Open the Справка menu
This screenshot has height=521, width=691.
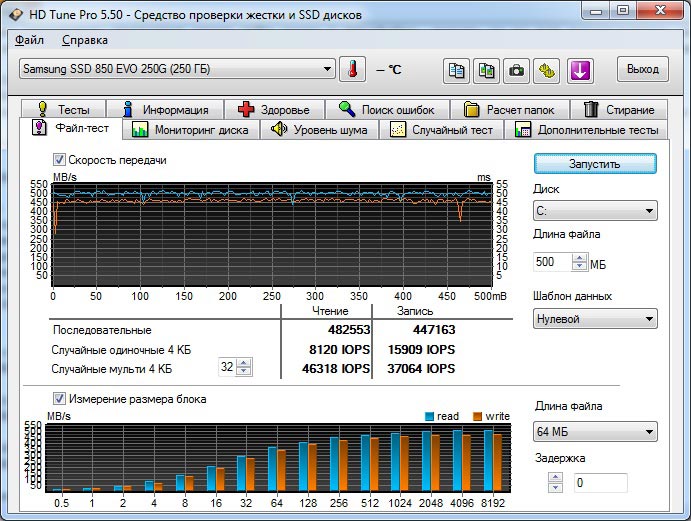85,40
